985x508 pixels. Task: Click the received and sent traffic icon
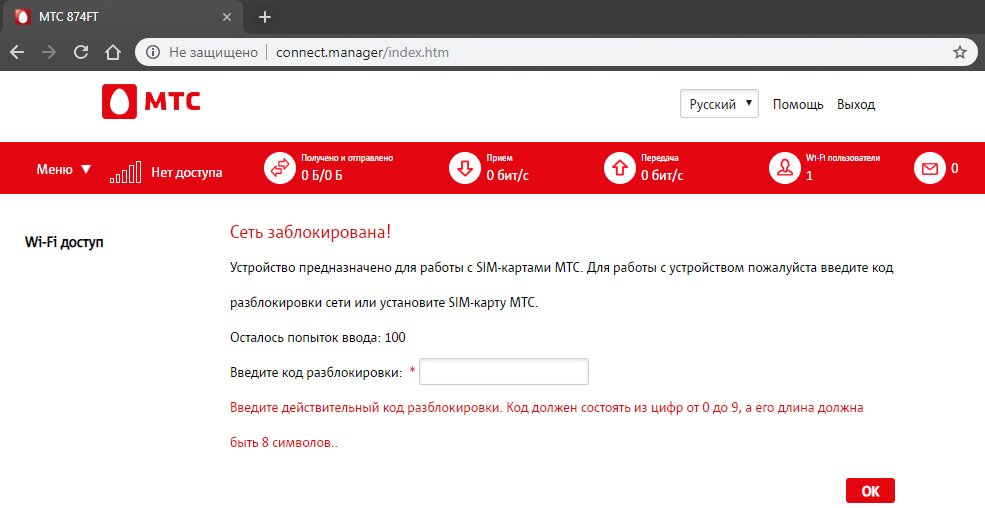point(279,169)
